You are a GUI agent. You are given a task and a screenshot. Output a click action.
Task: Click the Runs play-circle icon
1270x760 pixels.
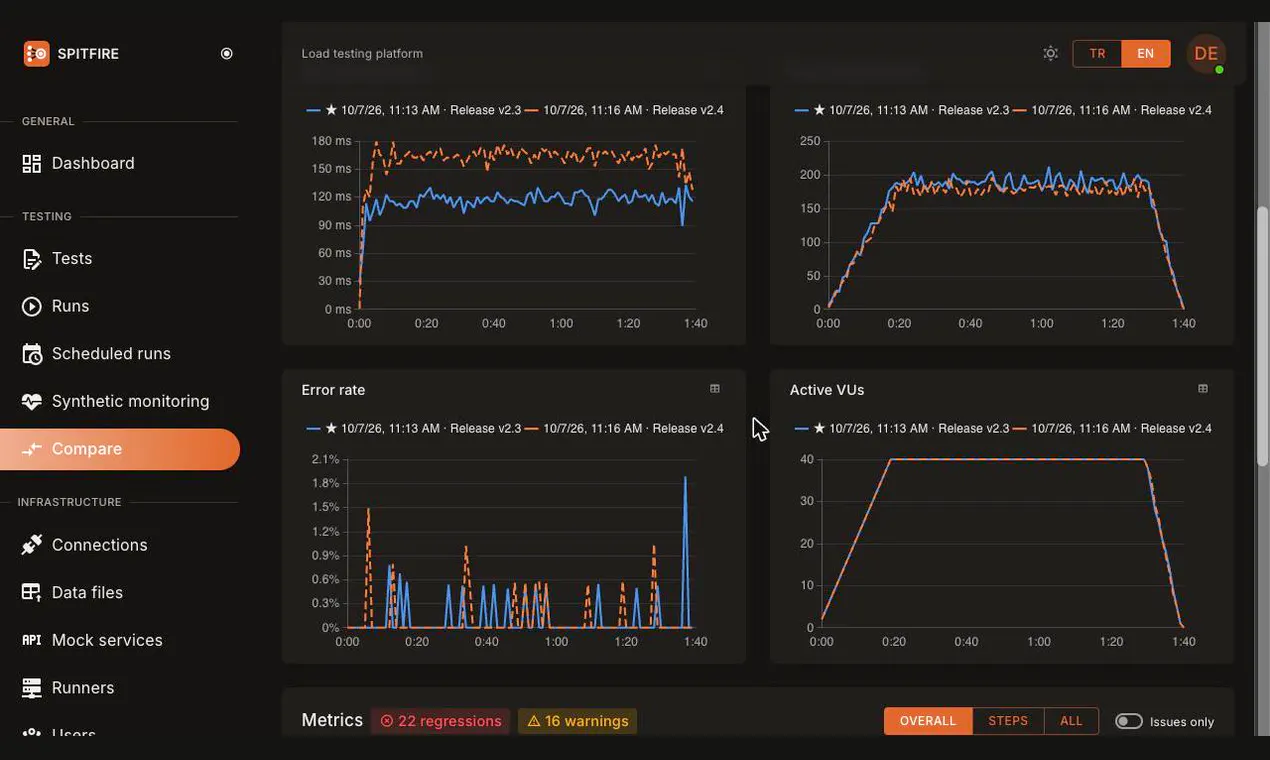pyautogui.click(x=32, y=306)
